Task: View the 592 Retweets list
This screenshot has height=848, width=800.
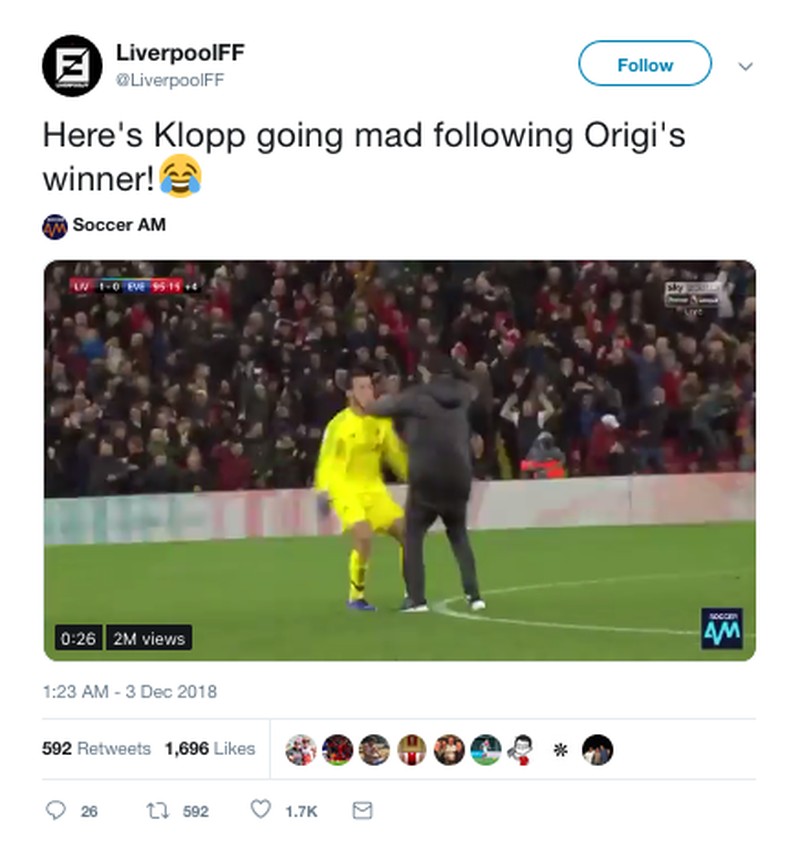Action: (96, 748)
